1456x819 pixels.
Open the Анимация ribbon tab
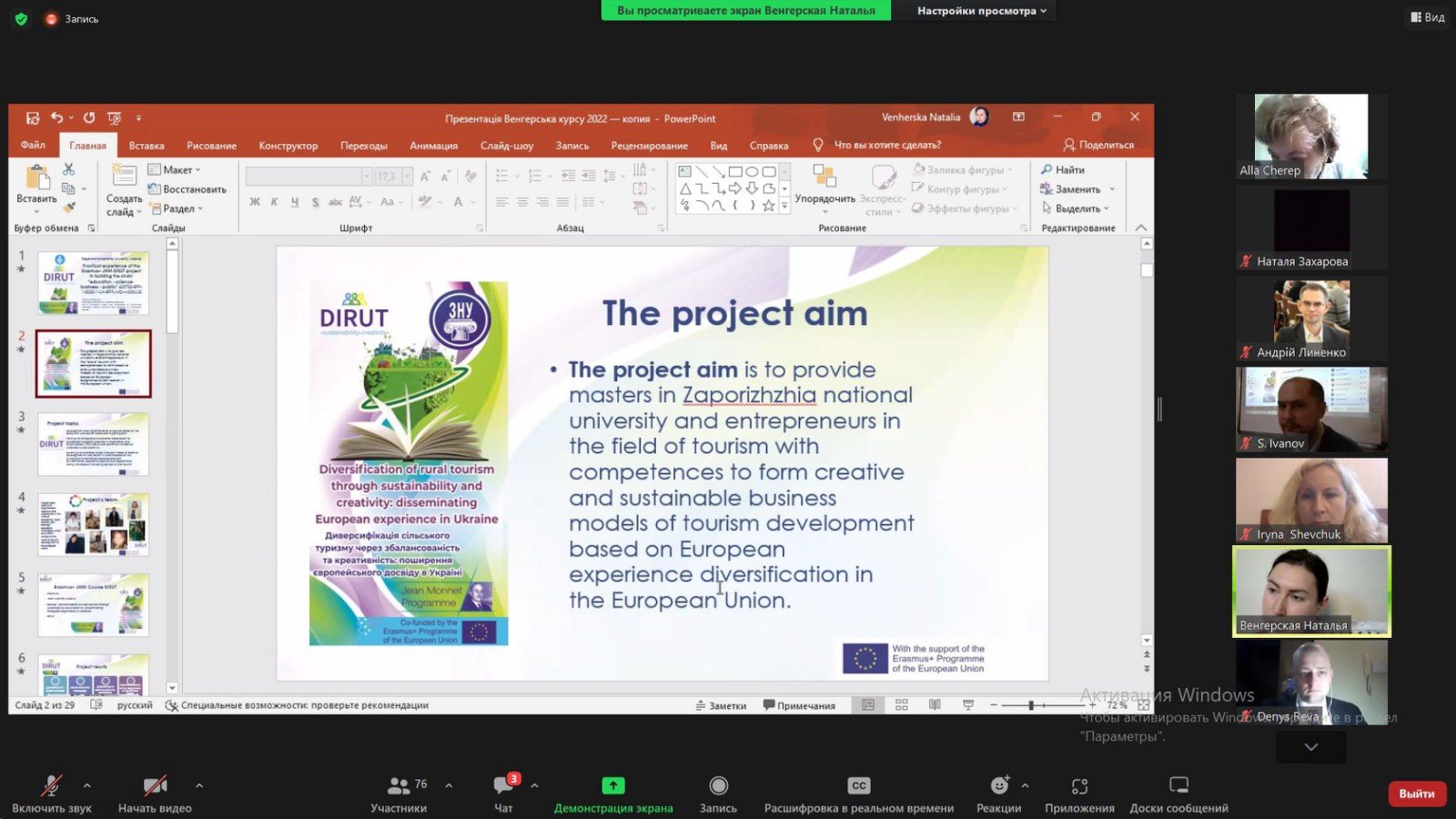click(433, 146)
